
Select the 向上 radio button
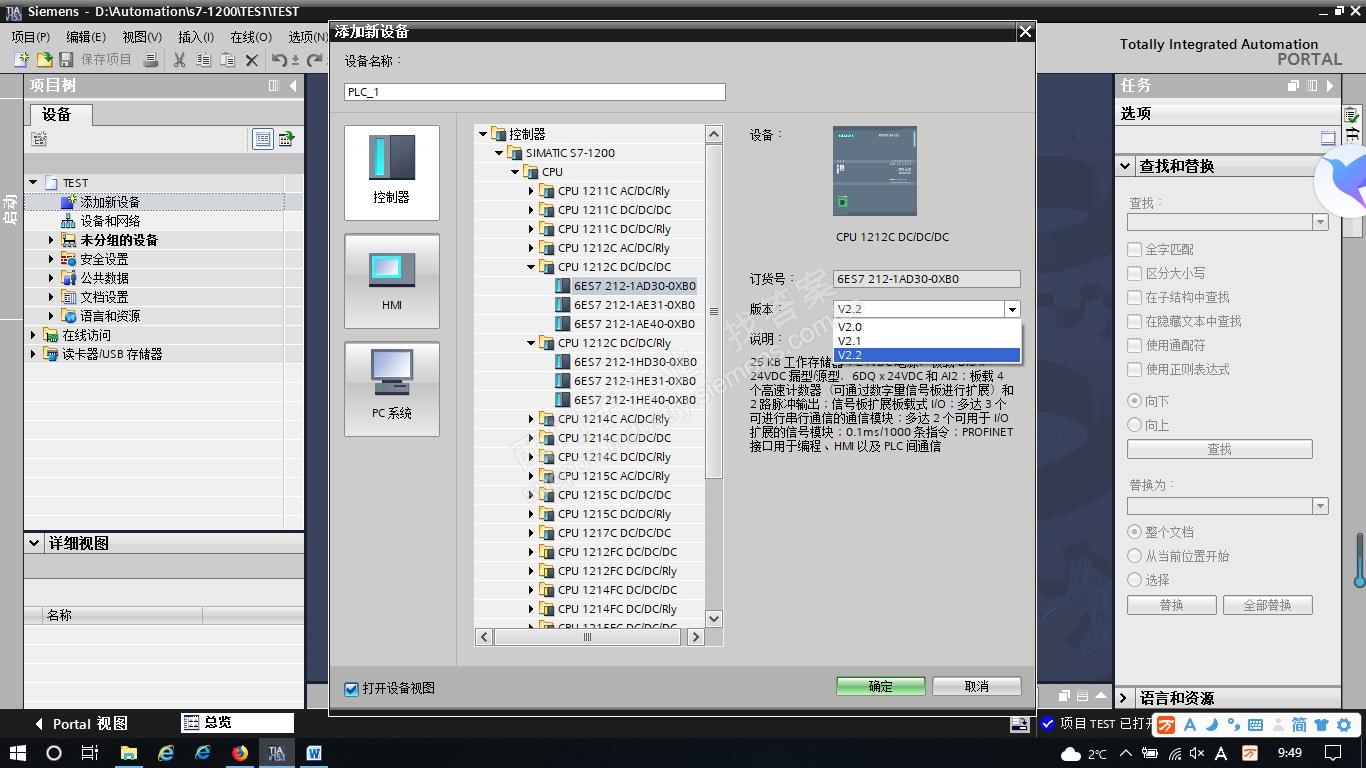1134,425
